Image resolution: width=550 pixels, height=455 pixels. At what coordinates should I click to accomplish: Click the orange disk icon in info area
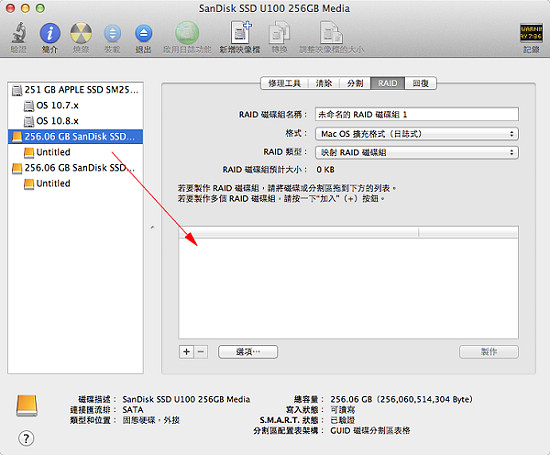click(27, 406)
